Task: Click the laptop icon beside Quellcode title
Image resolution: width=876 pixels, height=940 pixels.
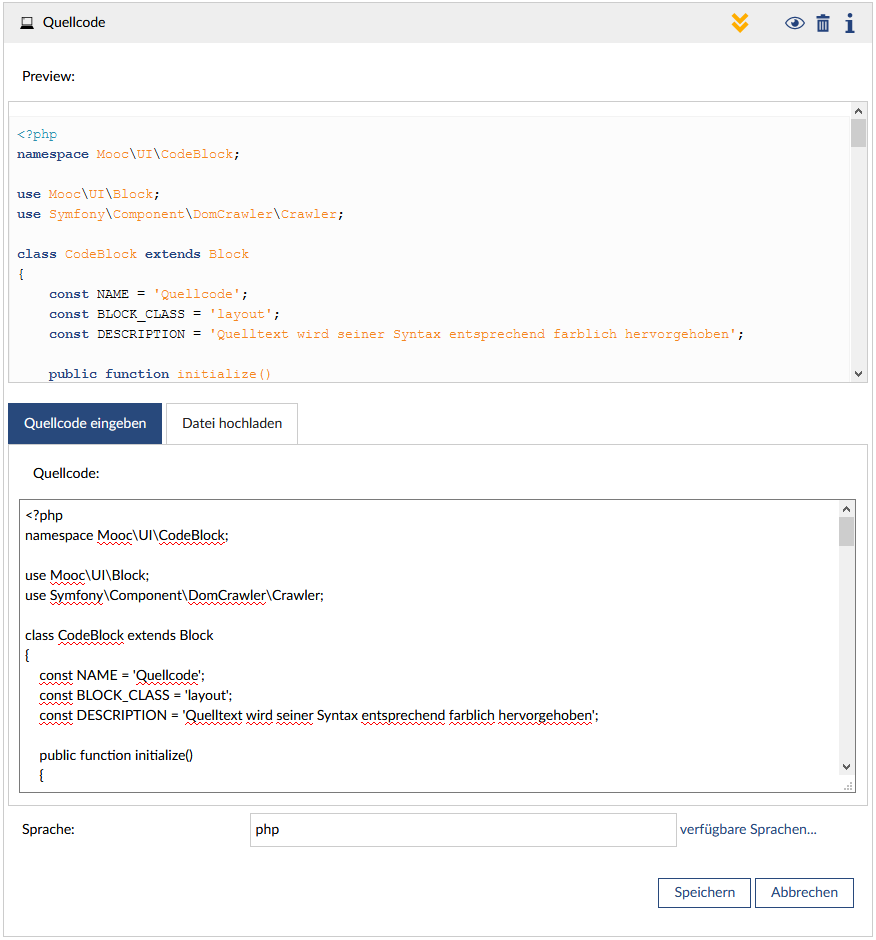Action: [27, 22]
